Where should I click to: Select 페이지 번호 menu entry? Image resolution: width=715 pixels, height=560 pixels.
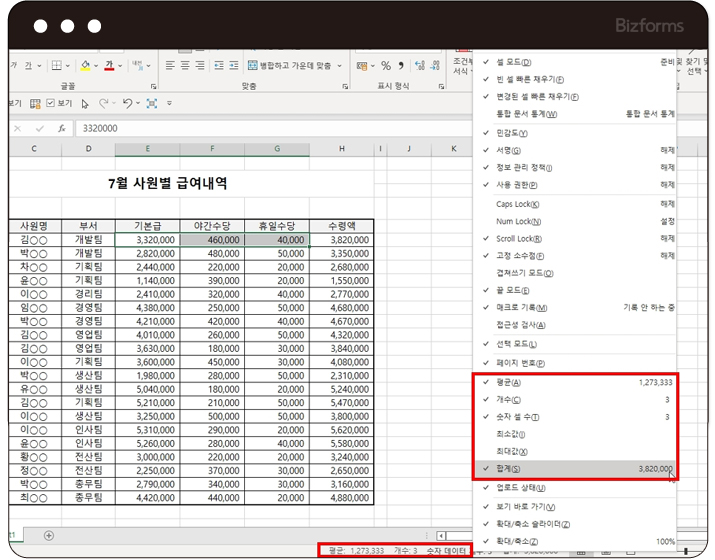[x=520, y=362]
